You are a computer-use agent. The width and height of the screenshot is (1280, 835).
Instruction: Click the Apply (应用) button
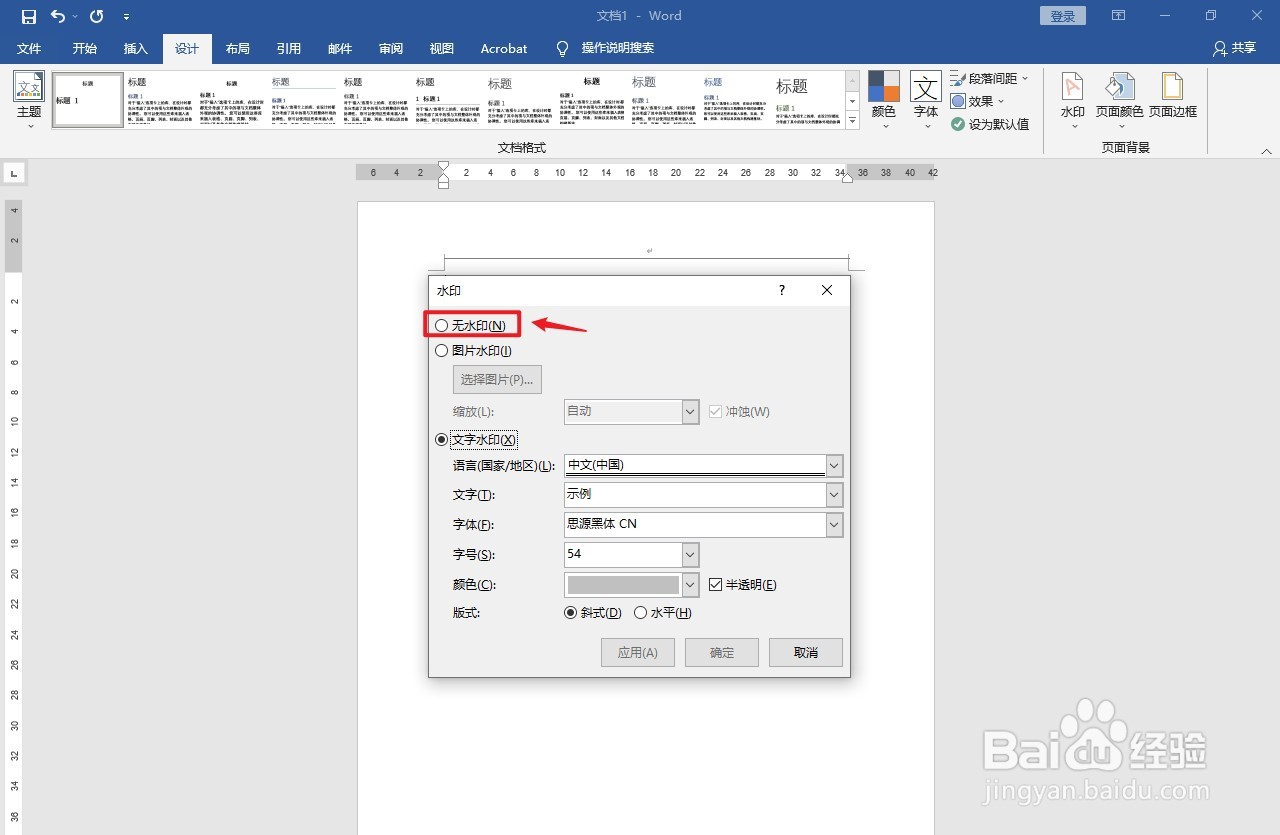(638, 653)
